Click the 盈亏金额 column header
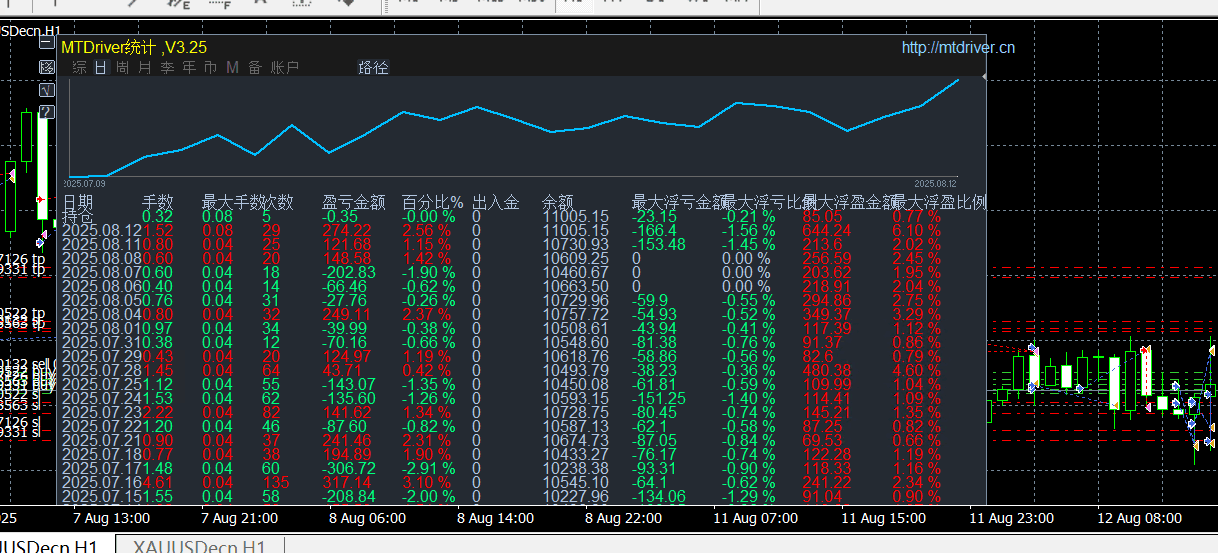 click(353, 203)
